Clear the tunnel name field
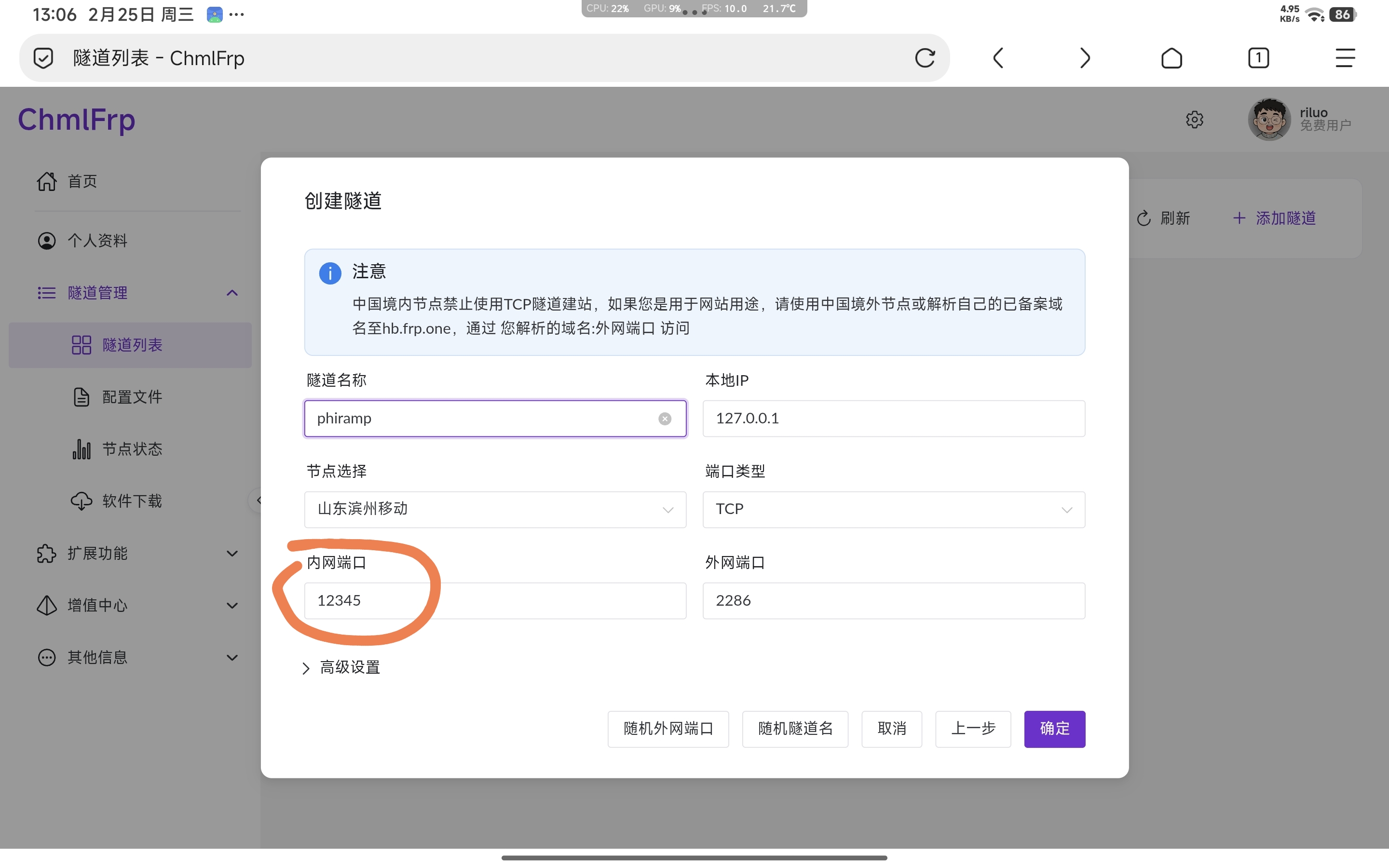Screen dimensions: 1389x868 665,419
